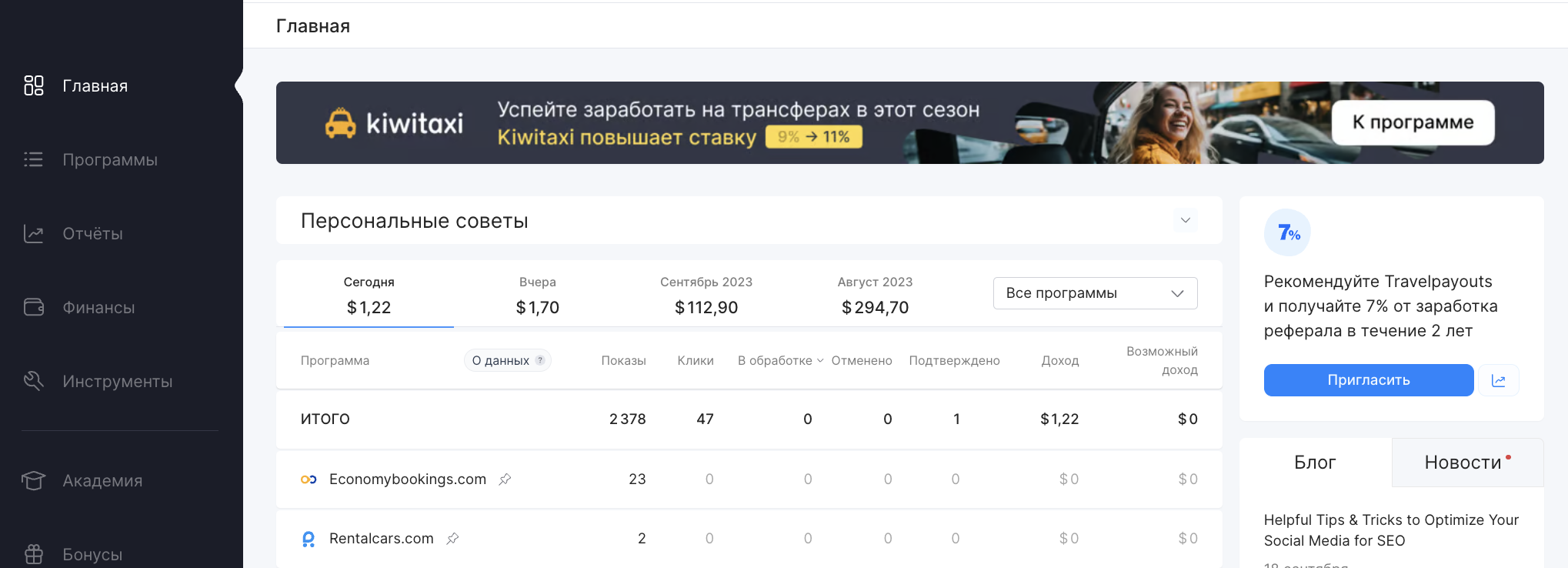
Task: Click the Rentalcars.com logo icon
Action: [x=309, y=539]
